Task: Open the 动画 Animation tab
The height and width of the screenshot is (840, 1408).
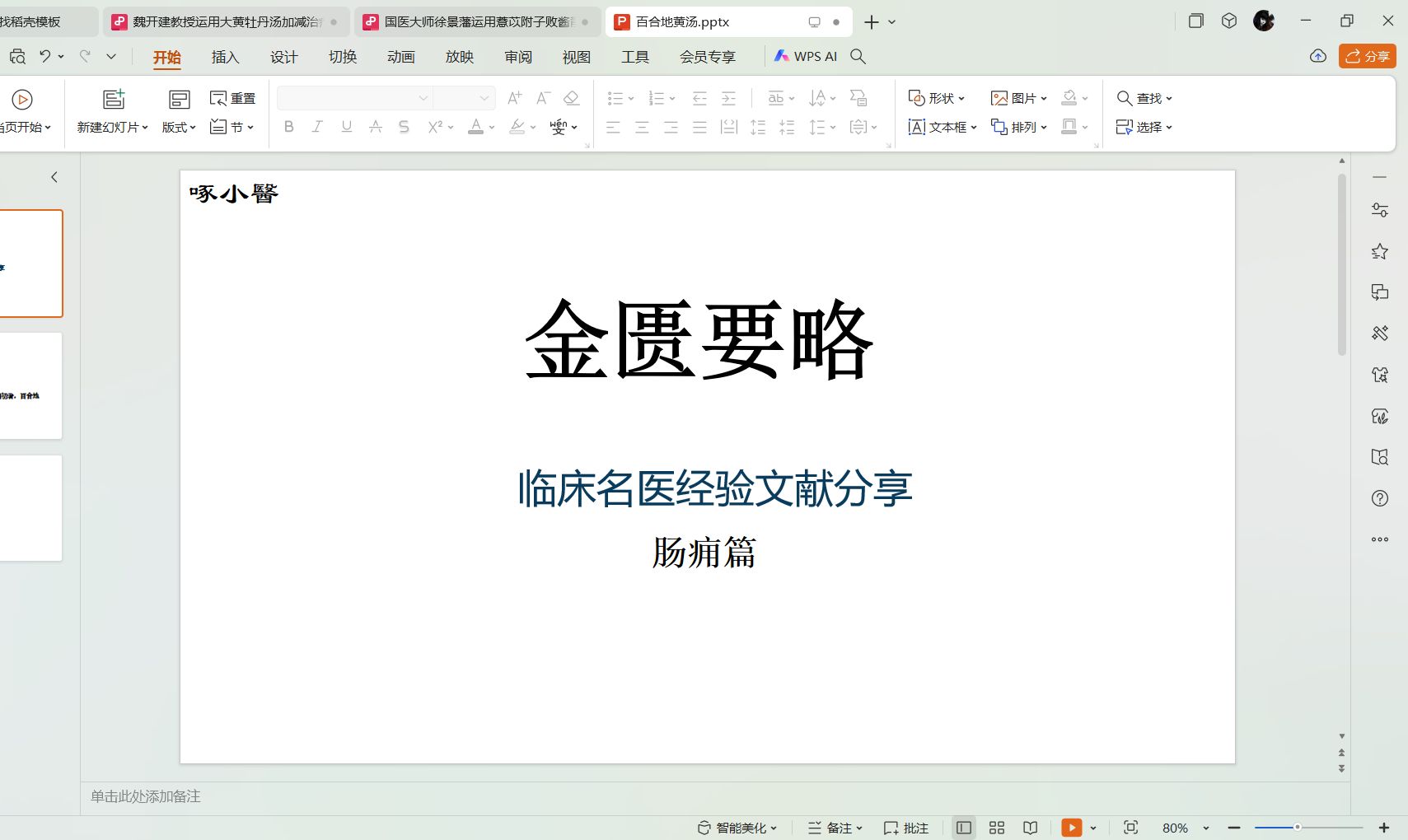Action: [x=401, y=57]
